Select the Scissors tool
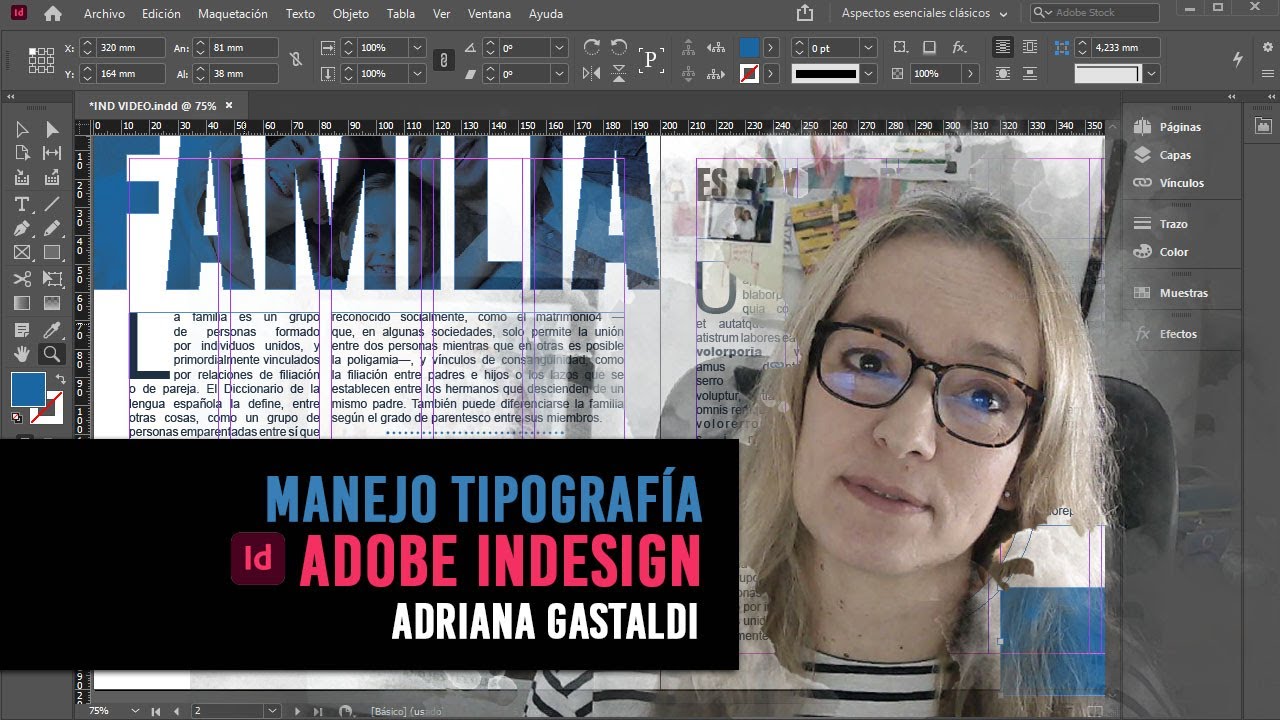 (x=22, y=279)
